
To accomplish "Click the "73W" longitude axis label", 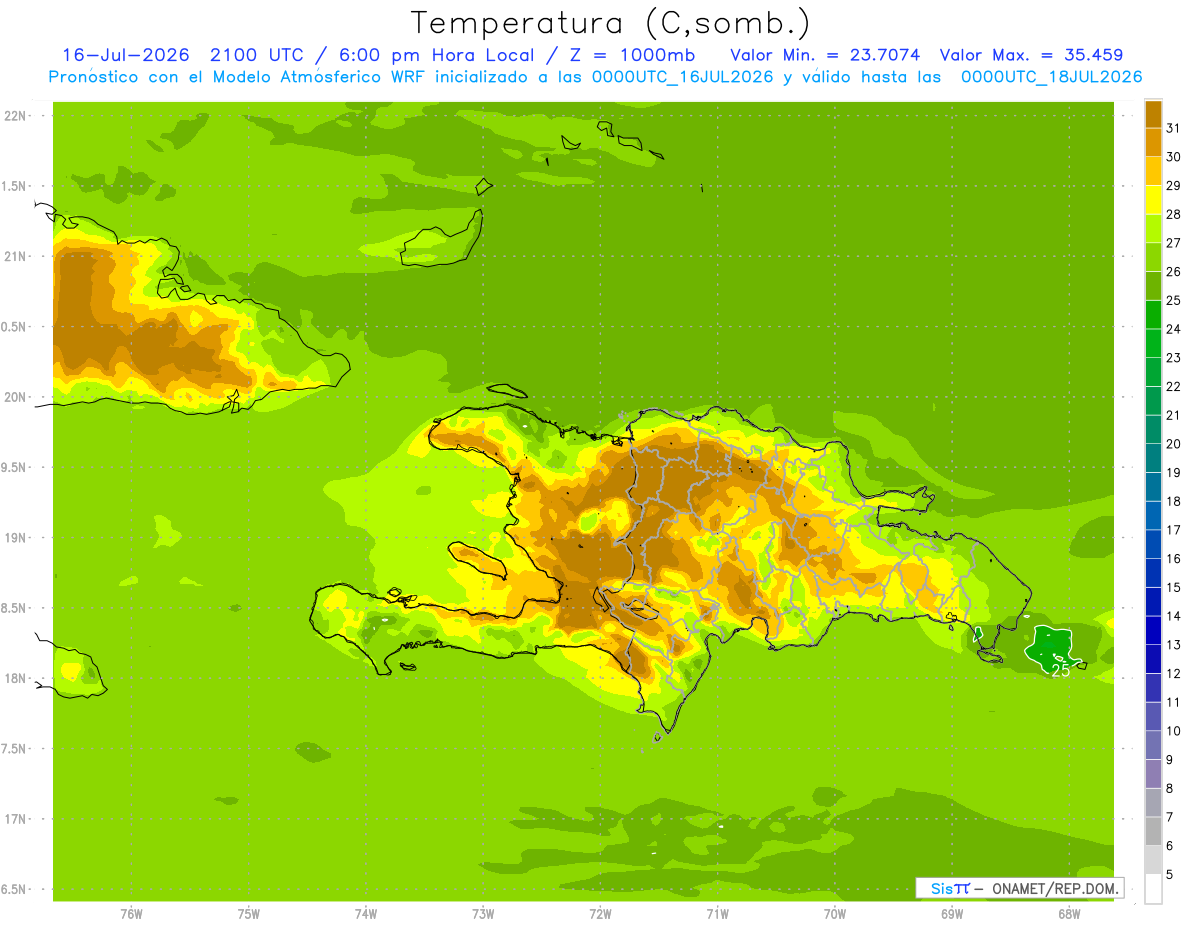I will [483, 914].
